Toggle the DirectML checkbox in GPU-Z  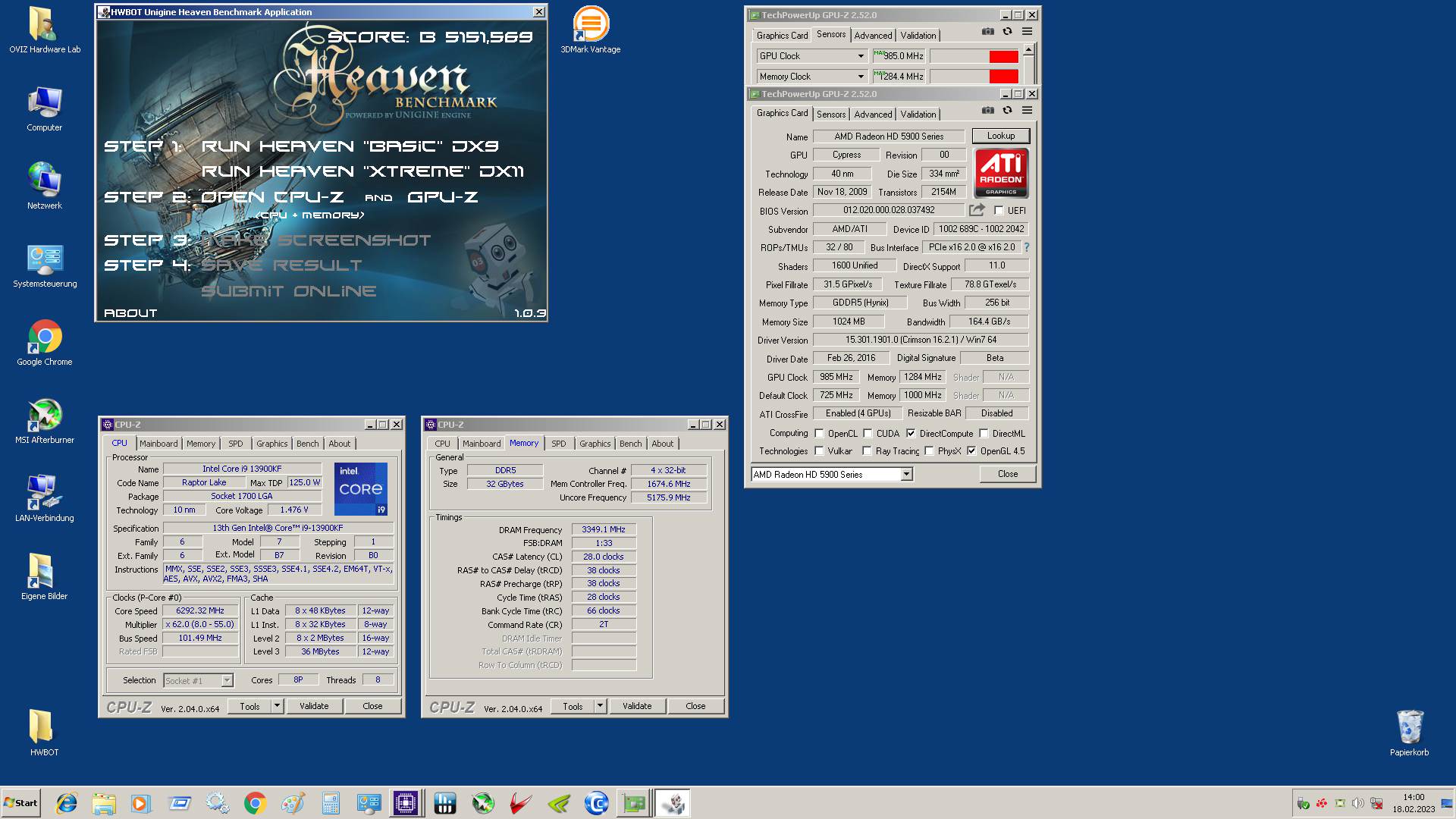tap(984, 434)
